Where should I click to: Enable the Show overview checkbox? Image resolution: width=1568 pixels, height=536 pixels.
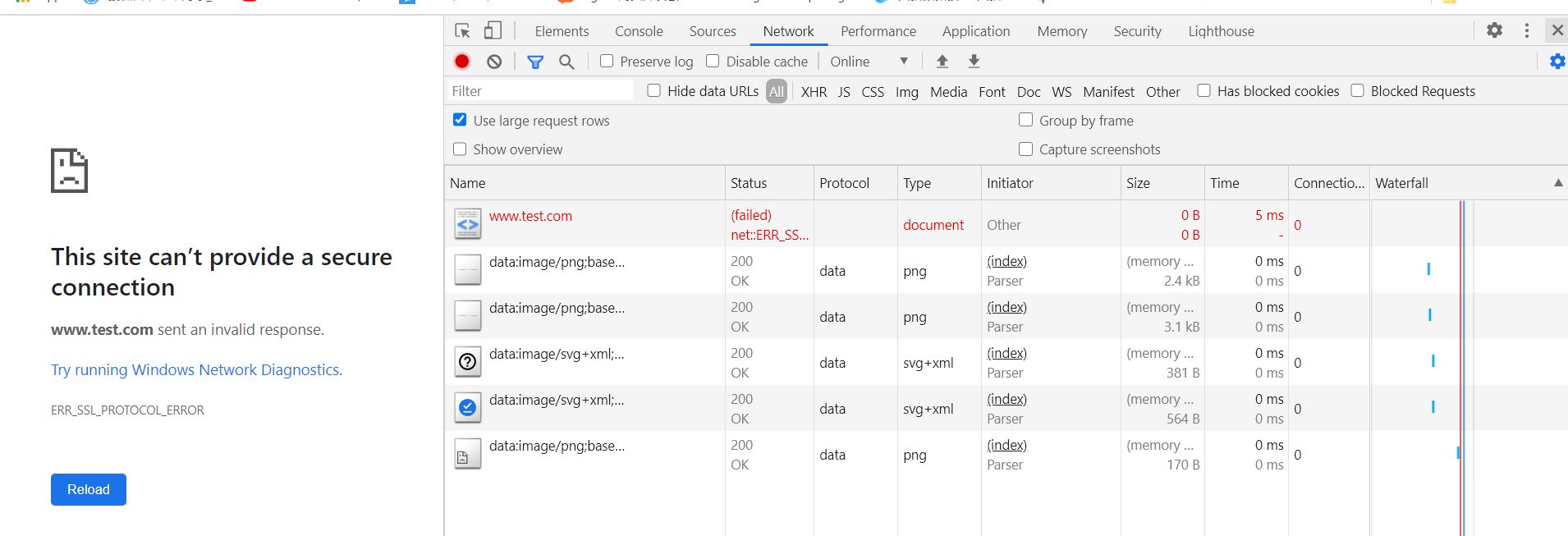(460, 149)
